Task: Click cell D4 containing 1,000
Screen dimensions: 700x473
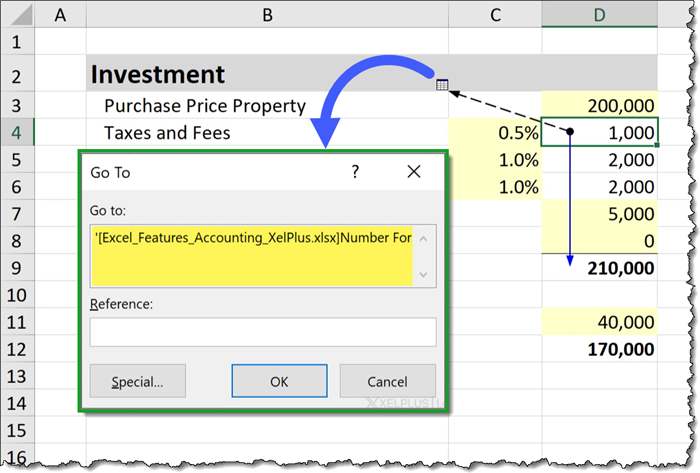Action: coord(599,132)
